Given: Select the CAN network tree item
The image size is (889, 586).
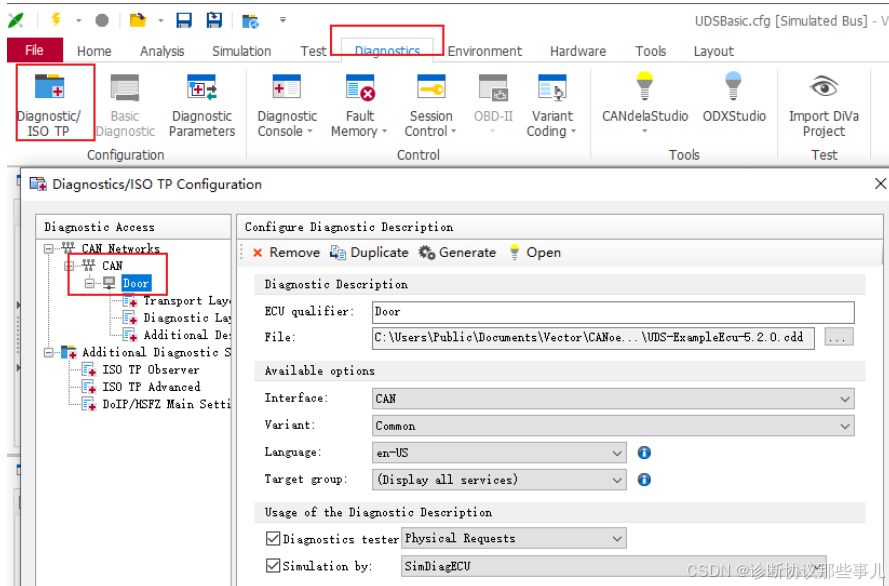Looking at the screenshot, I should pos(112,266).
